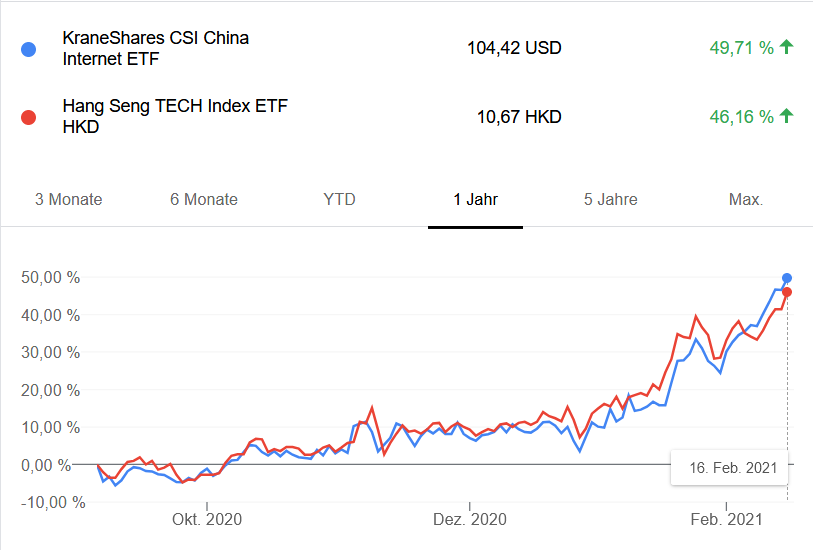Click the 104,42 USD price
Screen dimensions: 813x550
pyautogui.click(x=514, y=47)
